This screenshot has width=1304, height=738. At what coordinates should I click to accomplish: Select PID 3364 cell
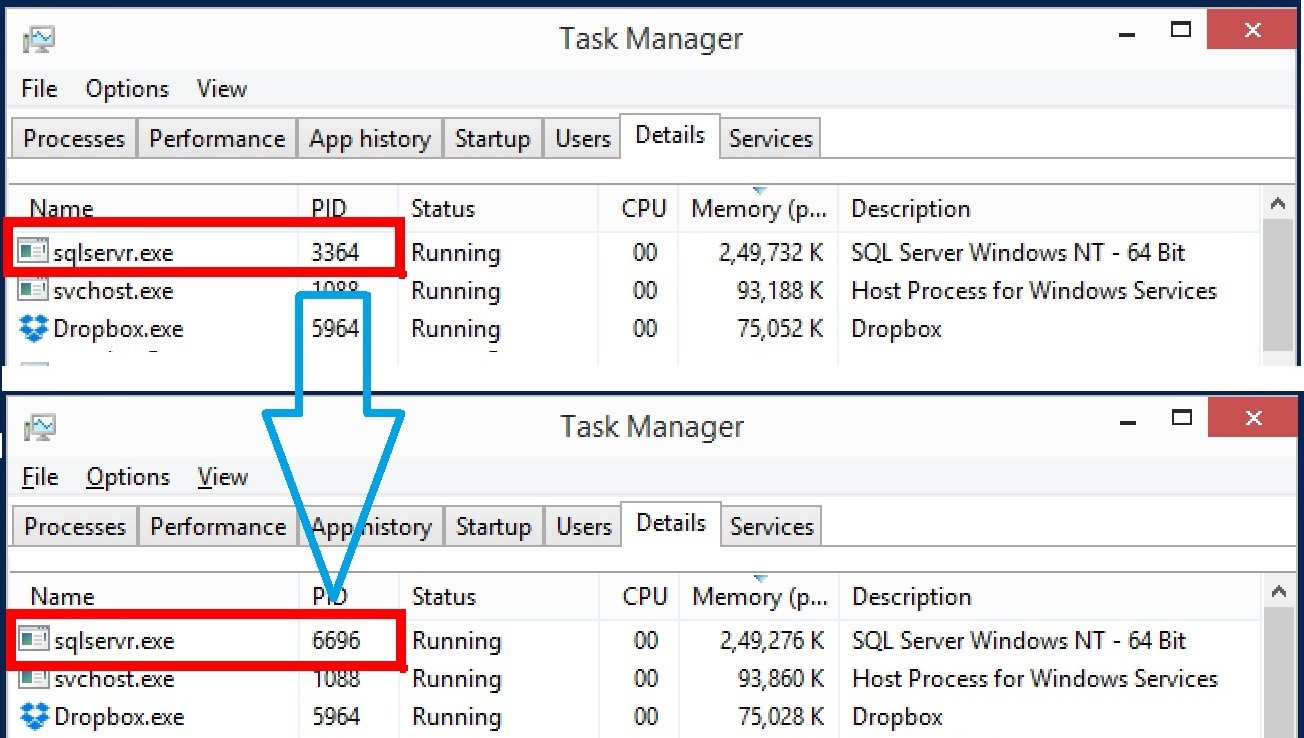tap(335, 252)
